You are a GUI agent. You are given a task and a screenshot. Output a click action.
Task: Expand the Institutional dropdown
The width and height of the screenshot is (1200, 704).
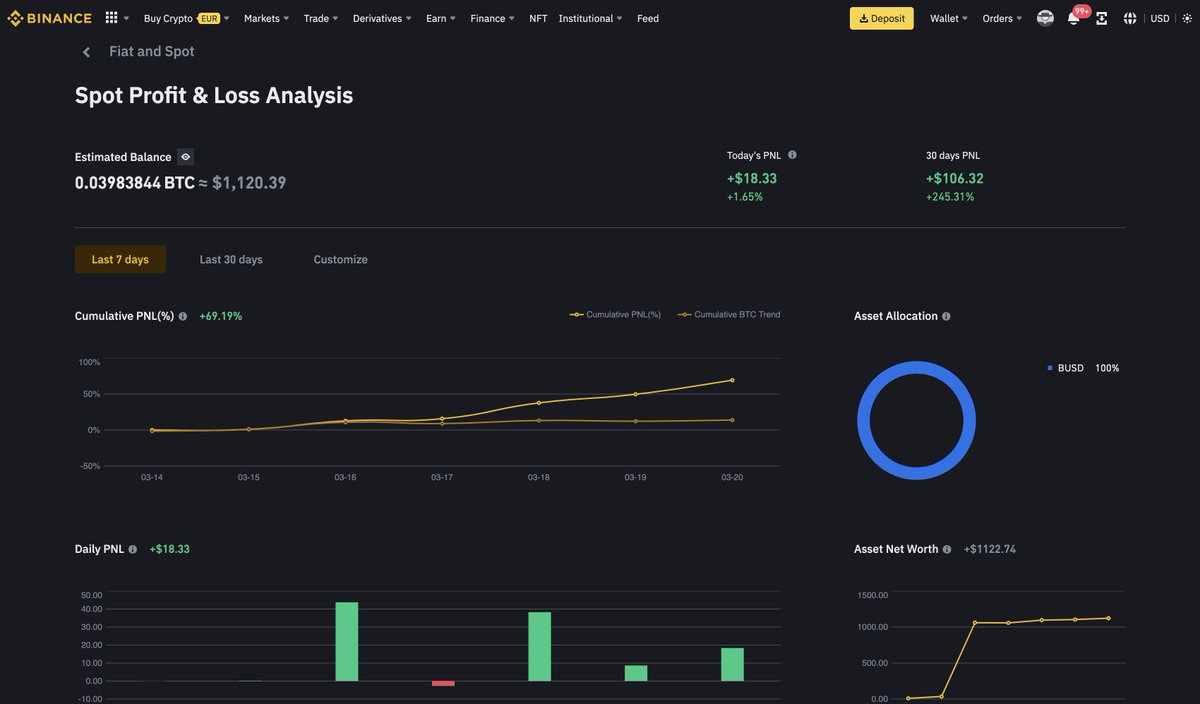[591, 18]
